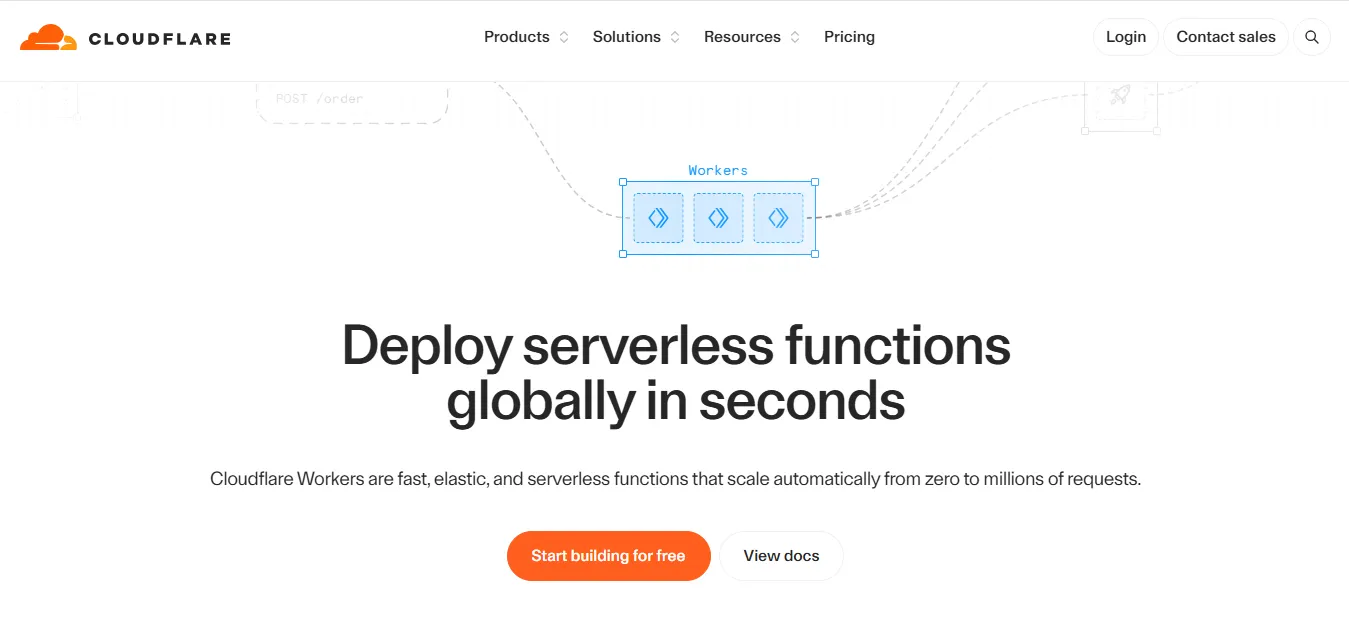This screenshot has width=1349, height=630.
Task: Go to the Pricing page
Action: pos(849,37)
